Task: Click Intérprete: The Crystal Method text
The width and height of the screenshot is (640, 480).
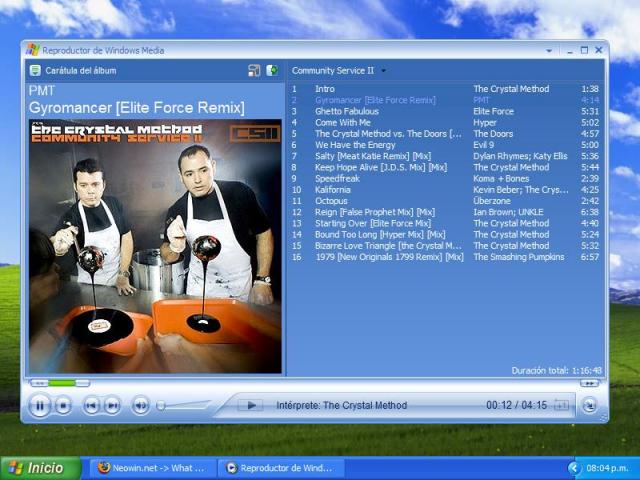Action: 342,405
